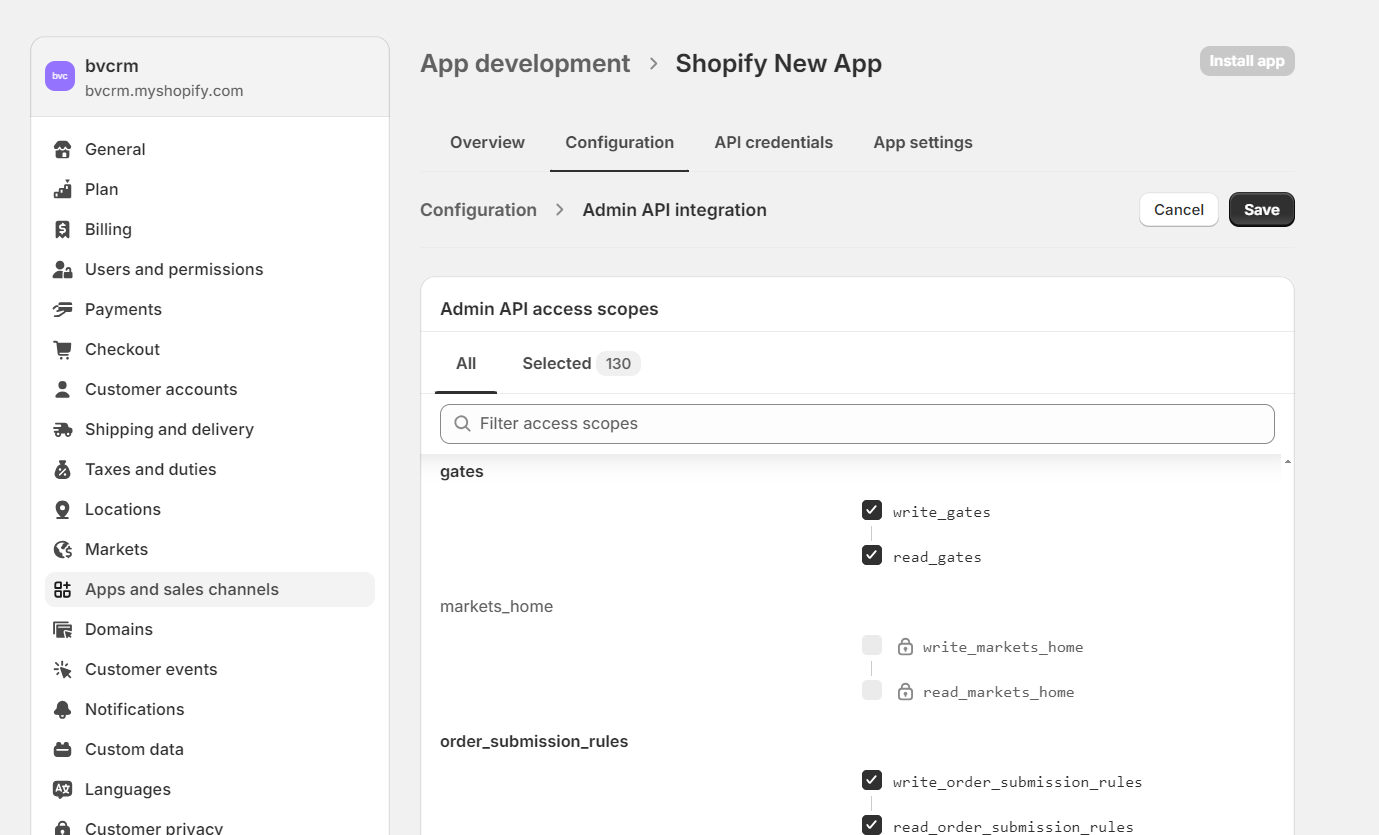This screenshot has height=835, width=1379.
Task: Save the Admin API configuration
Action: pyautogui.click(x=1262, y=210)
